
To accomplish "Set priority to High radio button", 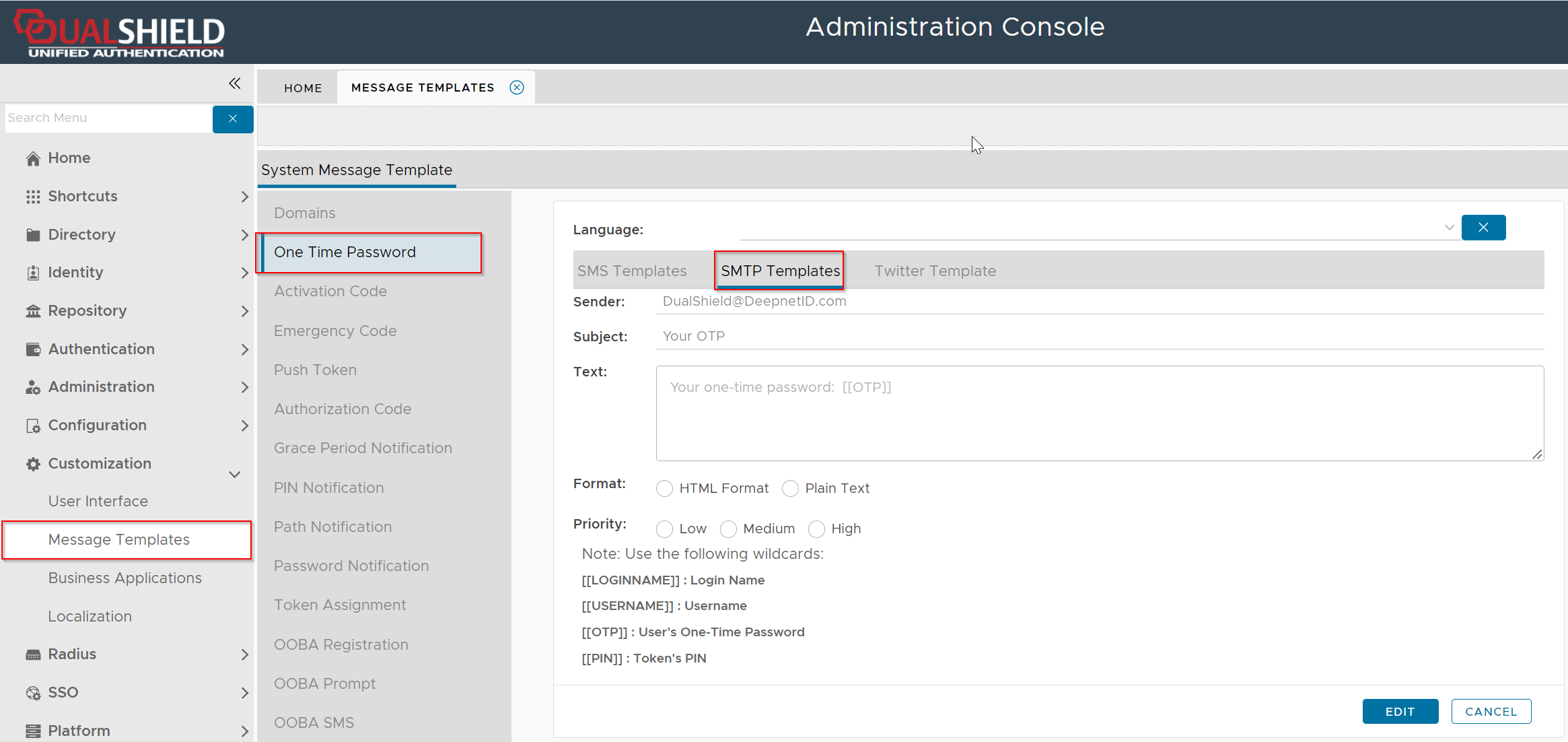I will [816, 529].
